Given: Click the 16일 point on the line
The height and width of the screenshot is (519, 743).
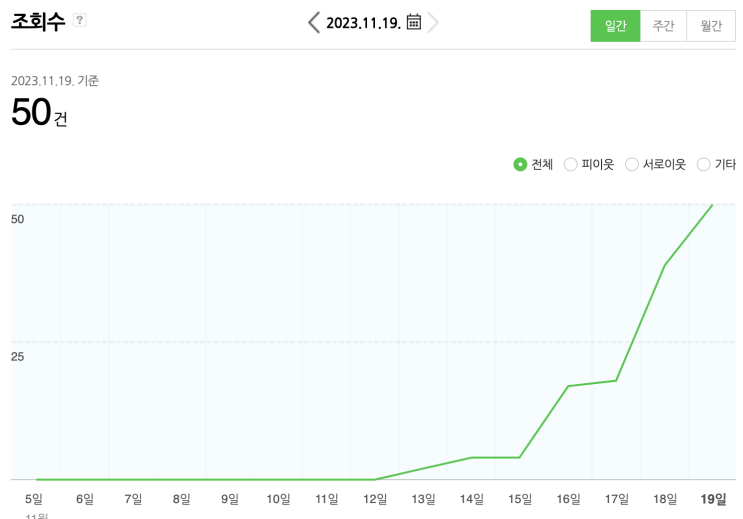Looking at the screenshot, I should 568,386.
